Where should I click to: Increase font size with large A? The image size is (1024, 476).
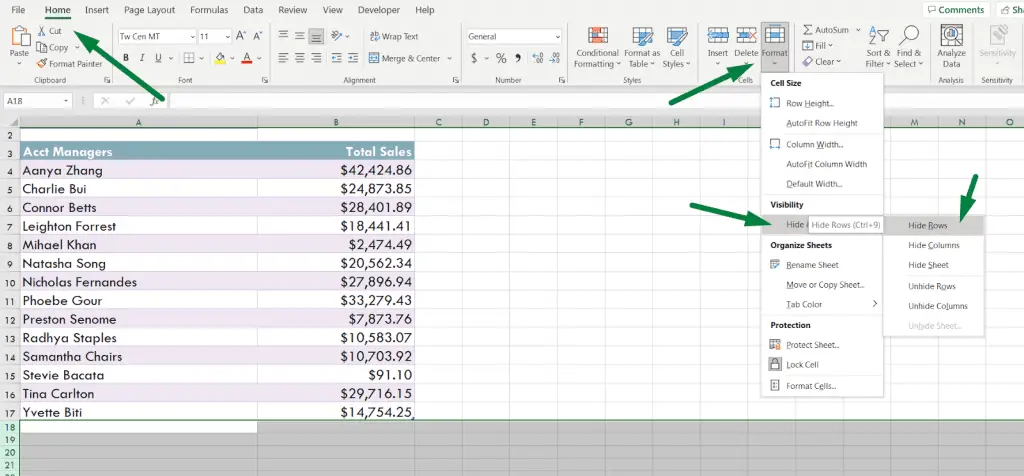(x=241, y=37)
